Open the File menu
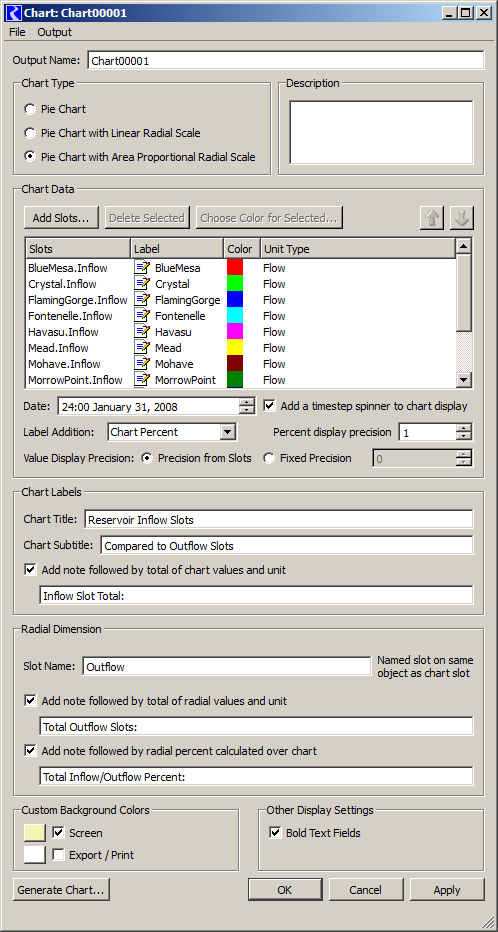 pyautogui.click(x=17, y=32)
